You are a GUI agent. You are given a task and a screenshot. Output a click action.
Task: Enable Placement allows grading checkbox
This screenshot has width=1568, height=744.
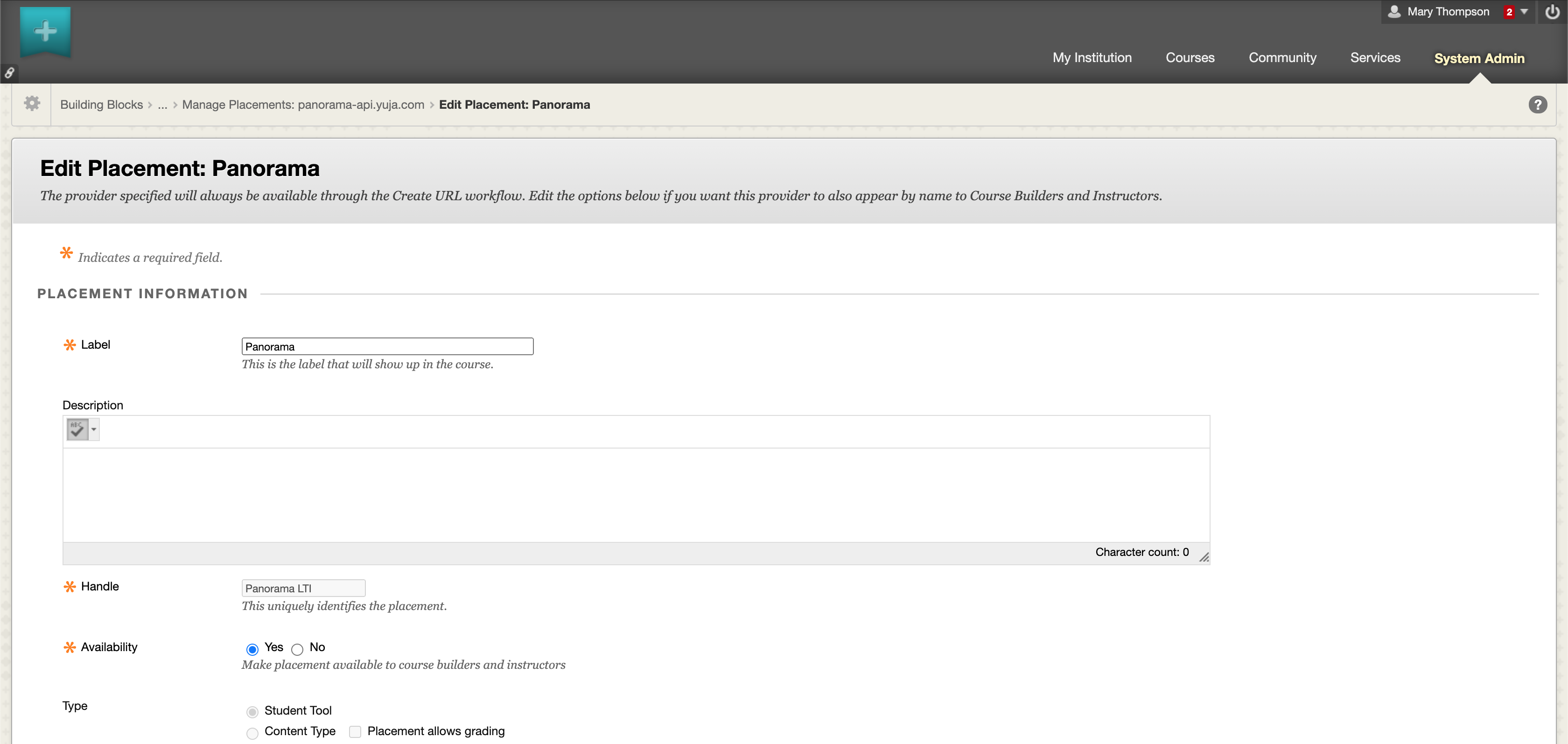click(355, 732)
